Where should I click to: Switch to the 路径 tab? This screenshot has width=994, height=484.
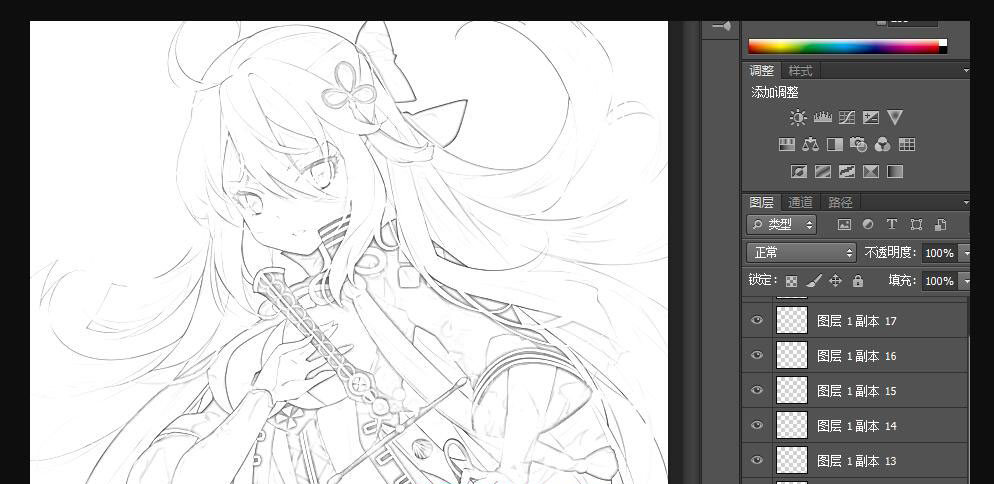click(x=841, y=202)
